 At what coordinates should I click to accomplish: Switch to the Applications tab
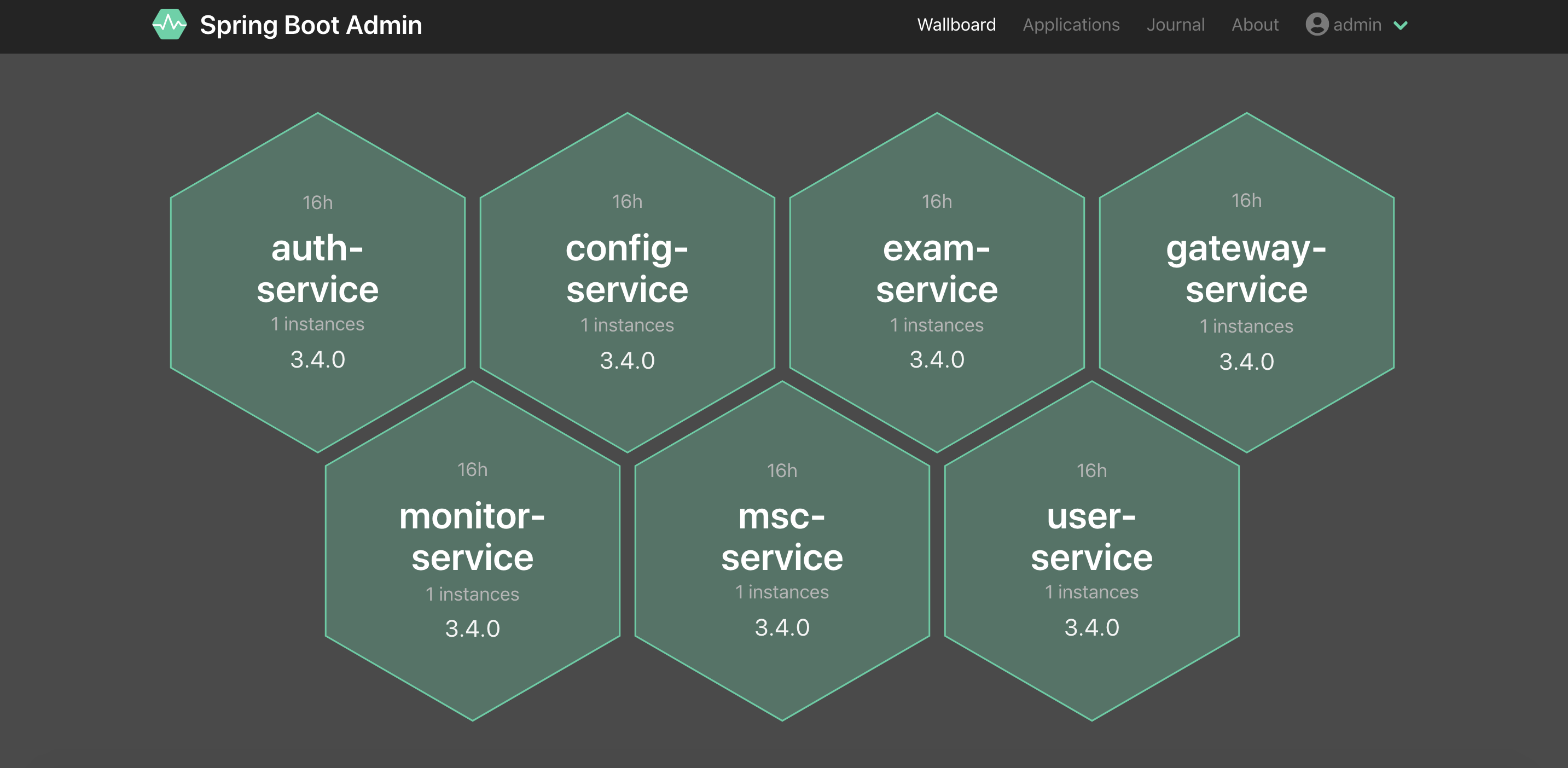tap(1071, 25)
